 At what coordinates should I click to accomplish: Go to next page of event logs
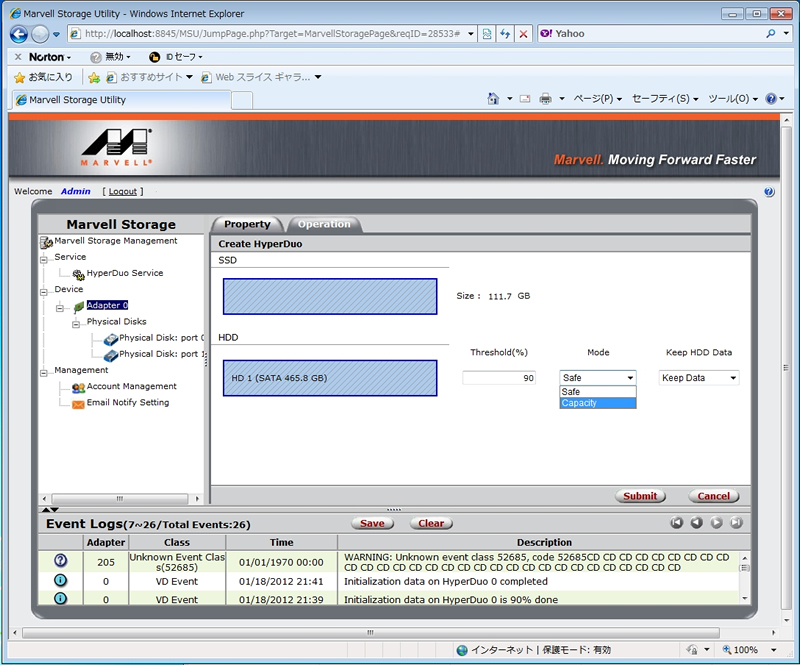[x=716, y=522]
